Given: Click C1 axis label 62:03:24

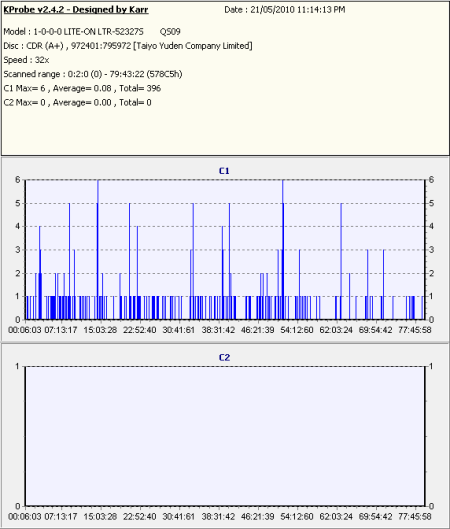Looking at the screenshot, I should coord(336,330).
